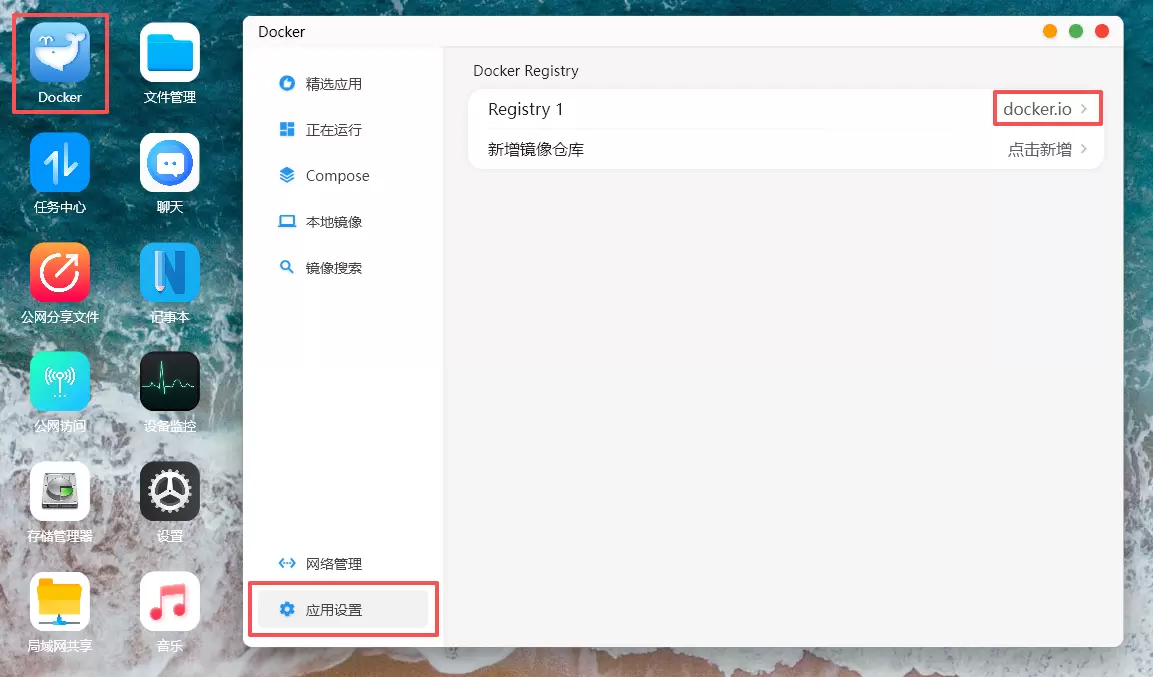Open 局域网共享 LAN sharing icon

(60, 601)
